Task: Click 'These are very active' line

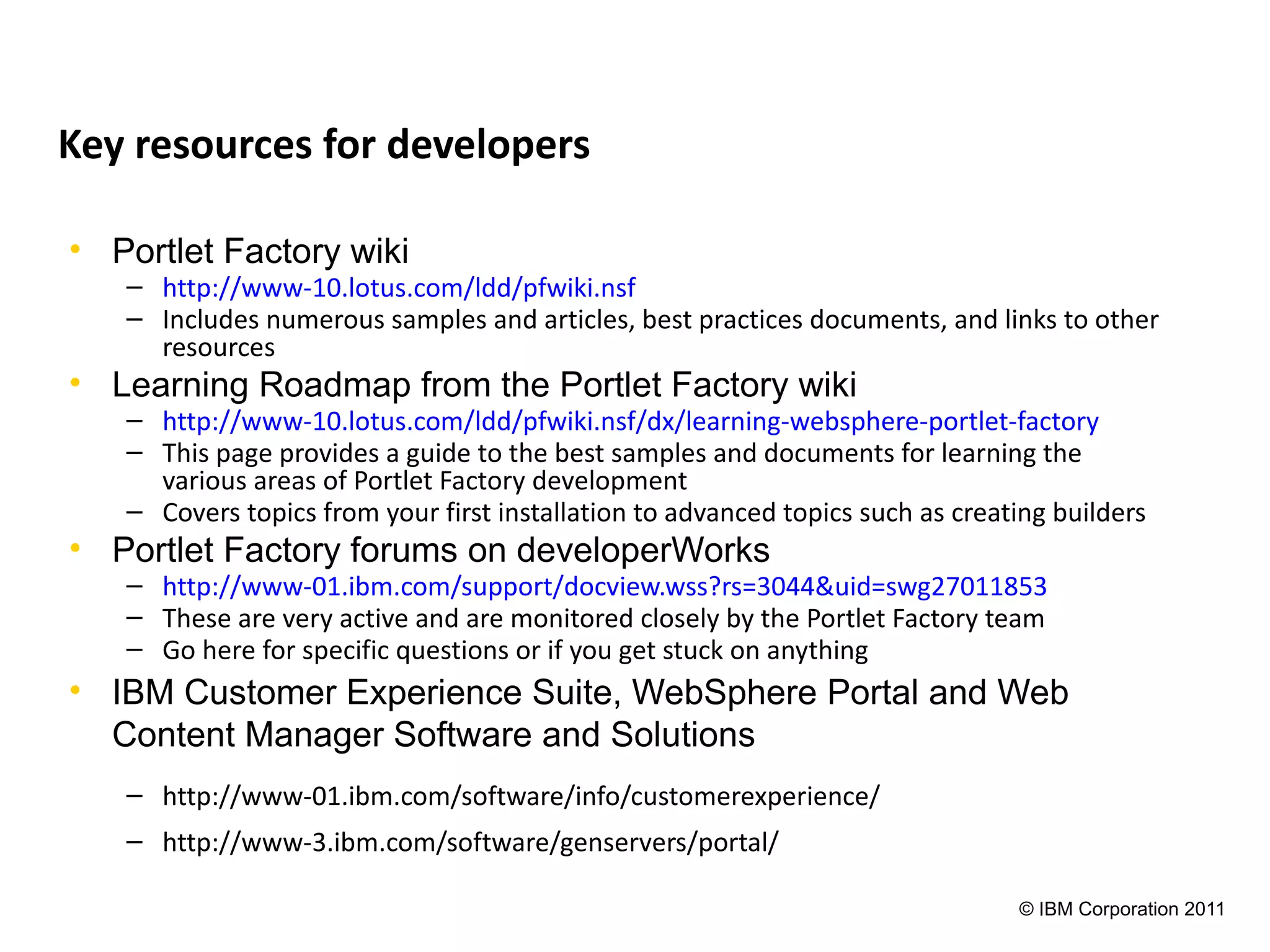Action: pyautogui.click(x=603, y=619)
